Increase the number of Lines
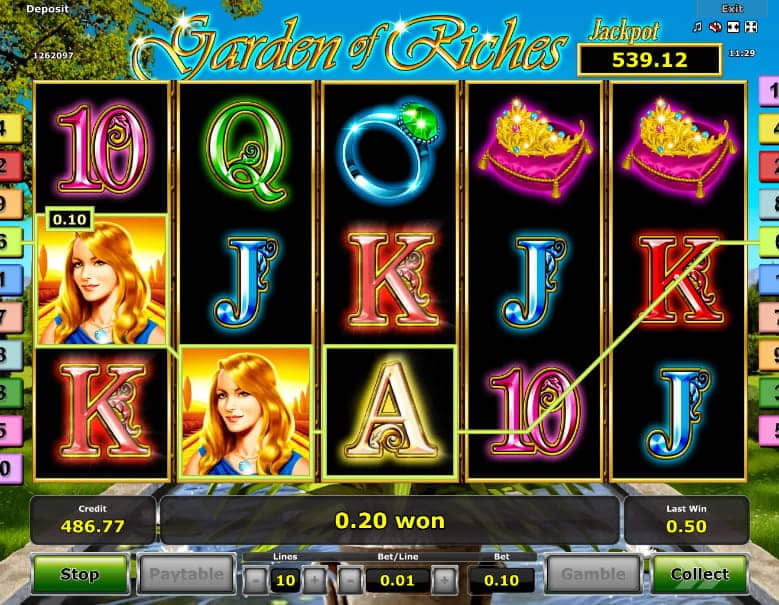The image size is (779, 605). 315,580
